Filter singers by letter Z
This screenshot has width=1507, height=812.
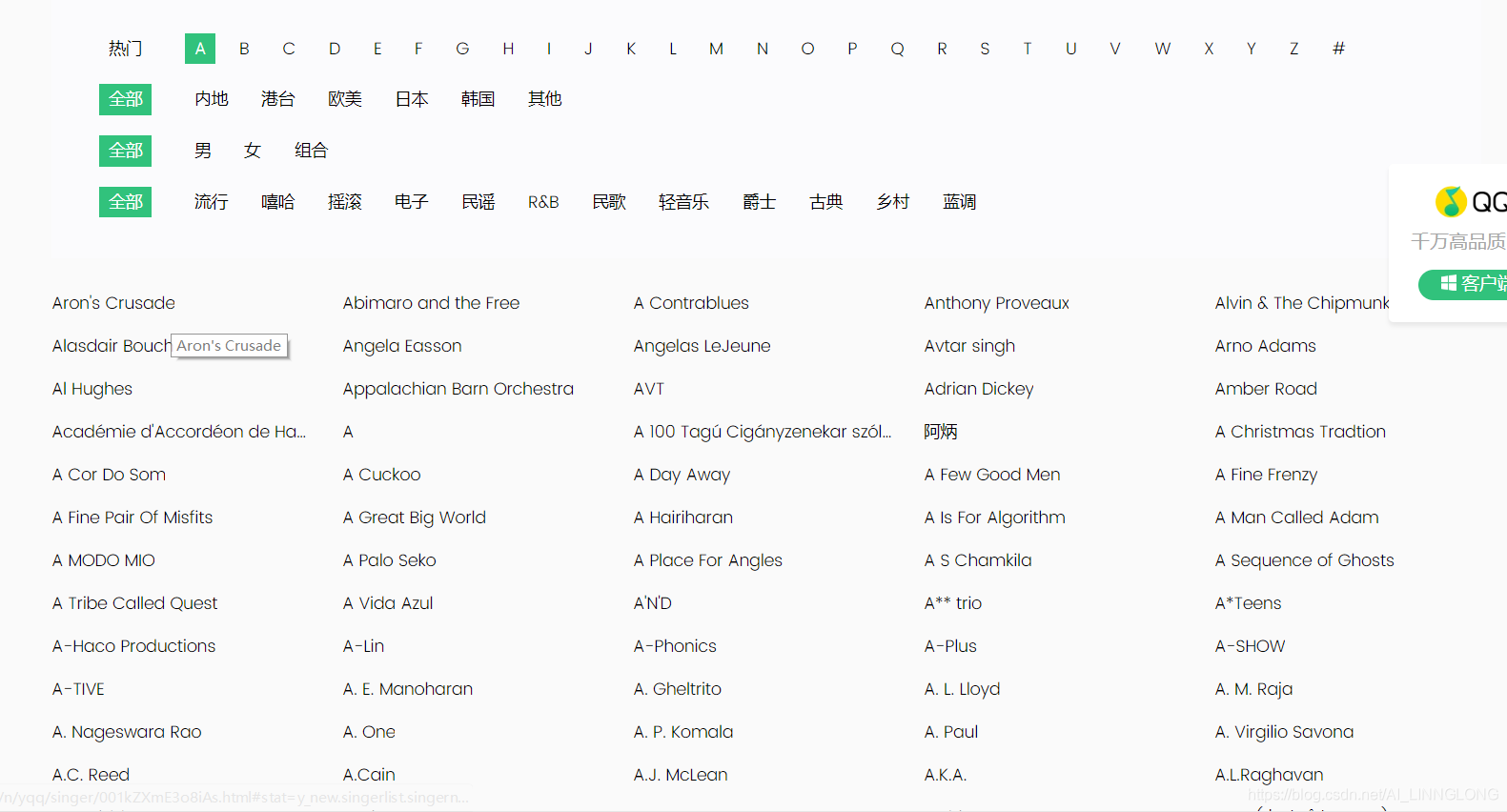1293,49
